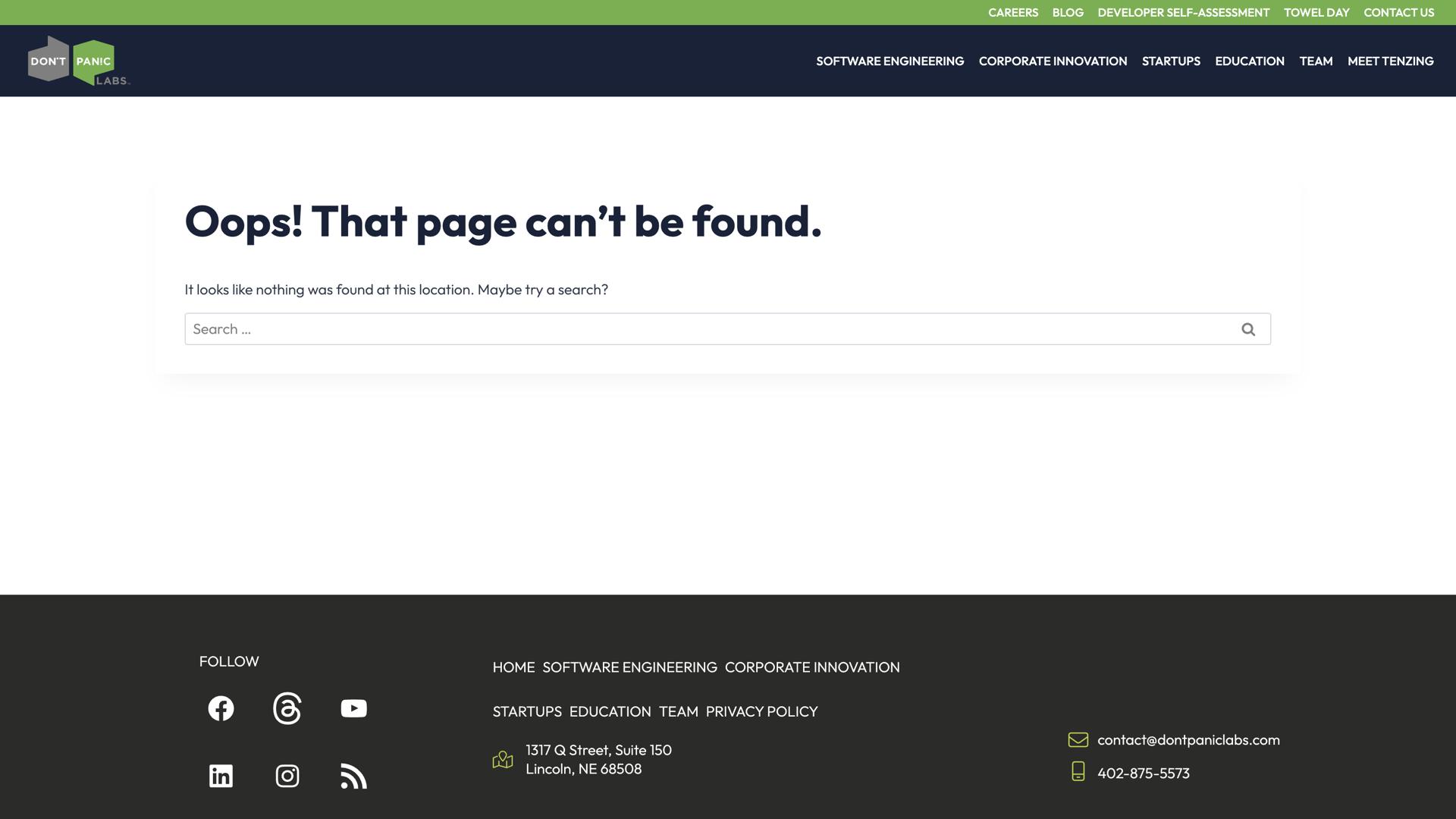Screen dimensions: 1456x819
Task: Open the Threads social icon
Action: pos(287,708)
